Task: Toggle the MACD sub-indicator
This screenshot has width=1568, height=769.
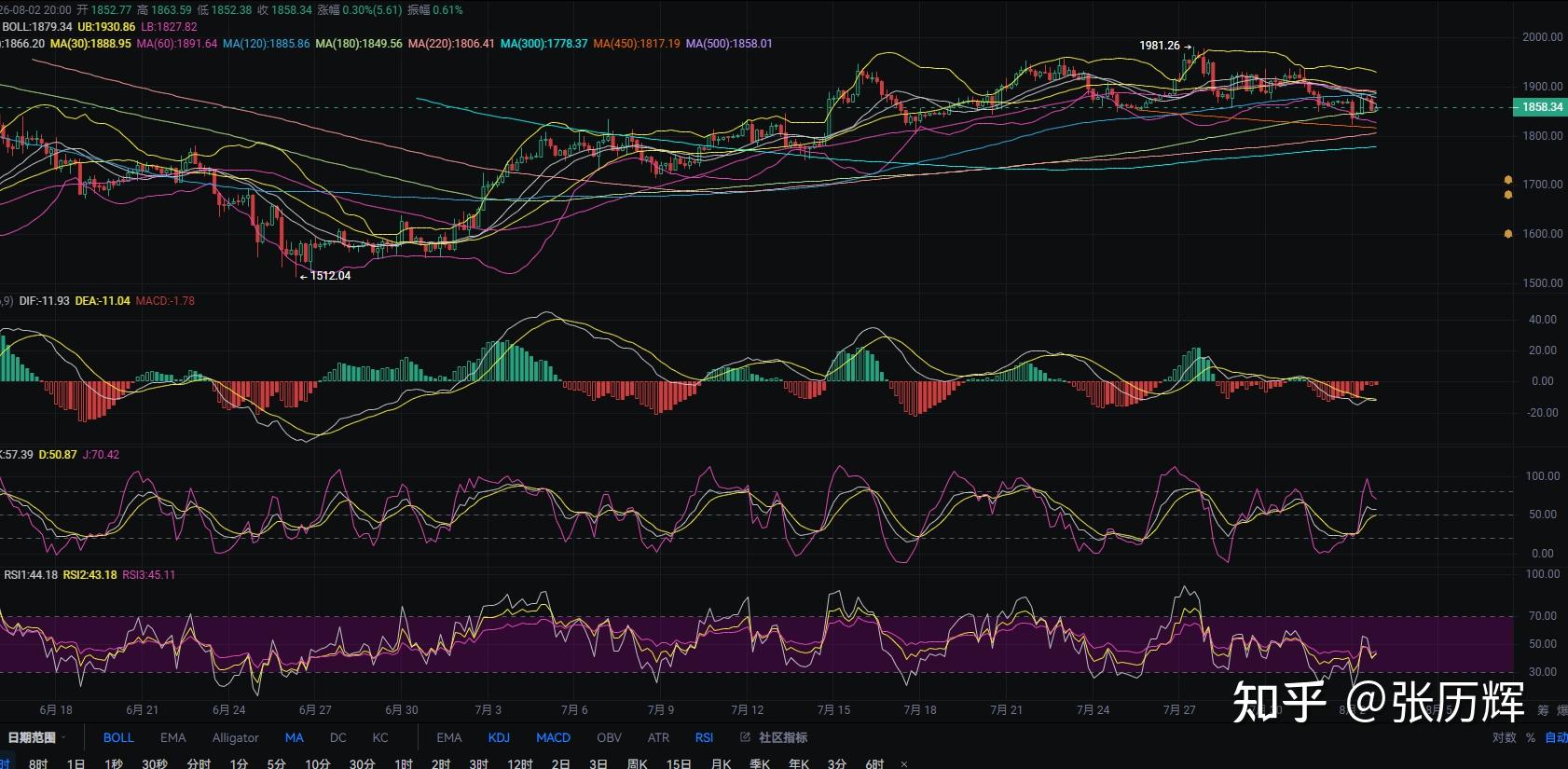Action: [553, 737]
